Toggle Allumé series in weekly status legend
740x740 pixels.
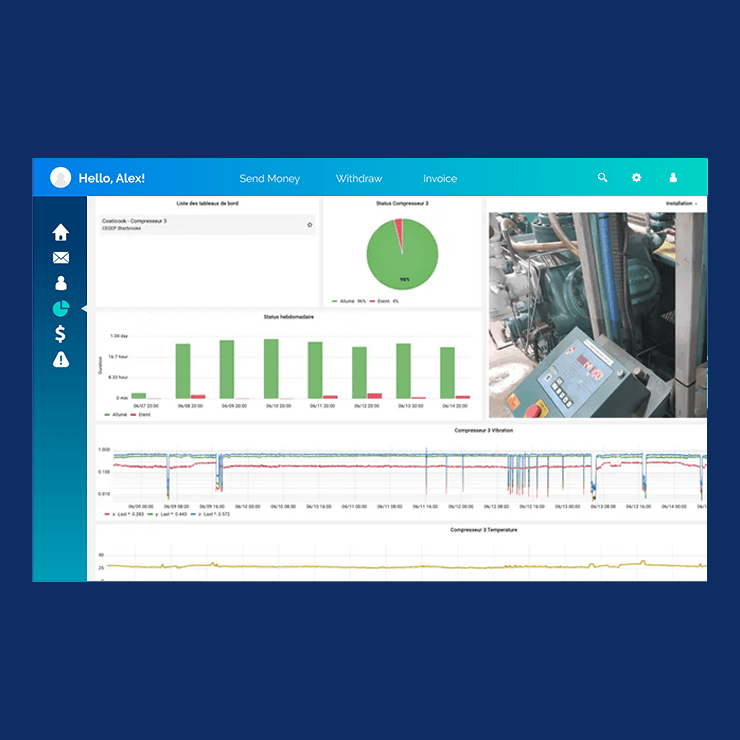[x=116, y=415]
